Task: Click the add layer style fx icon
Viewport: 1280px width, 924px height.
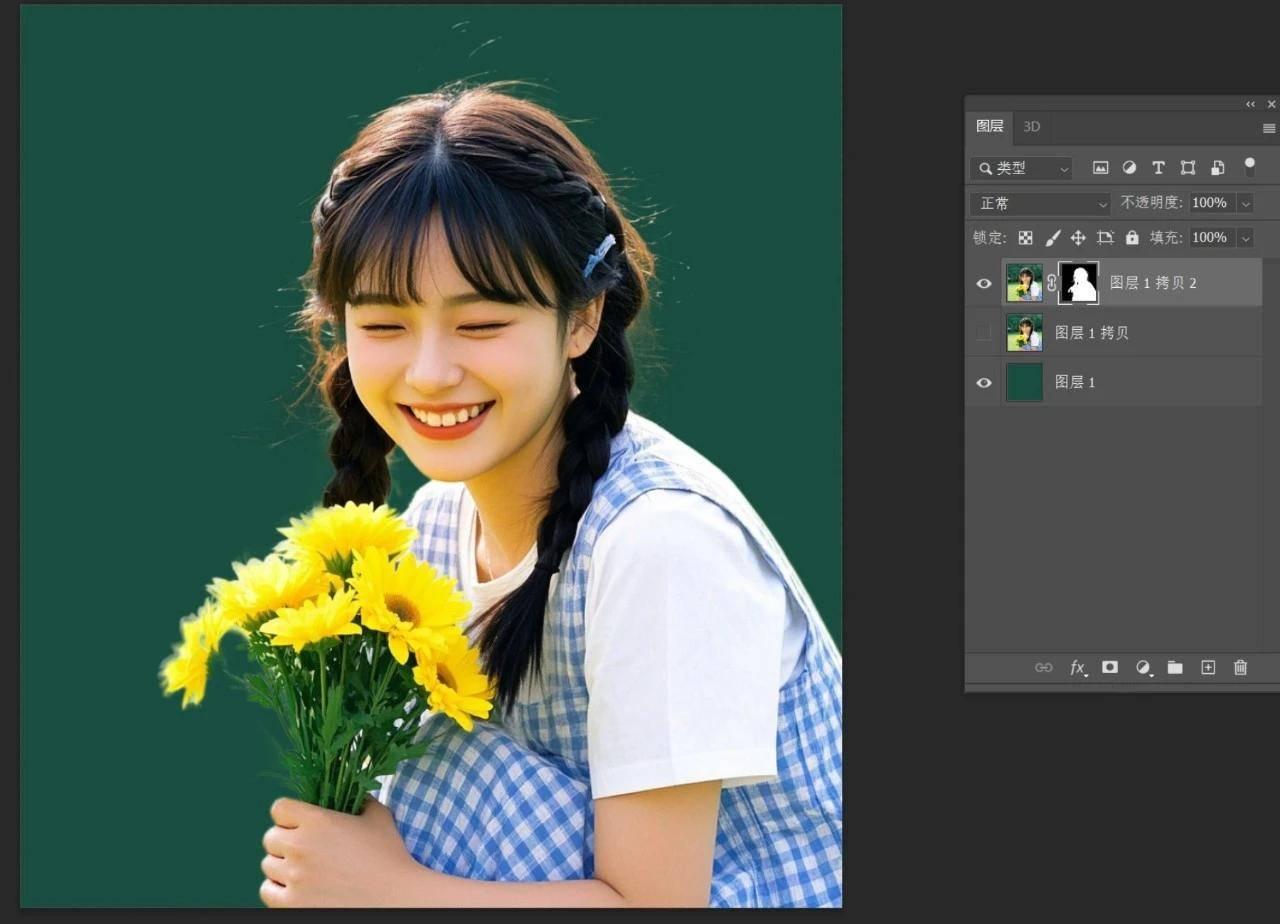Action: [1077, 668]
